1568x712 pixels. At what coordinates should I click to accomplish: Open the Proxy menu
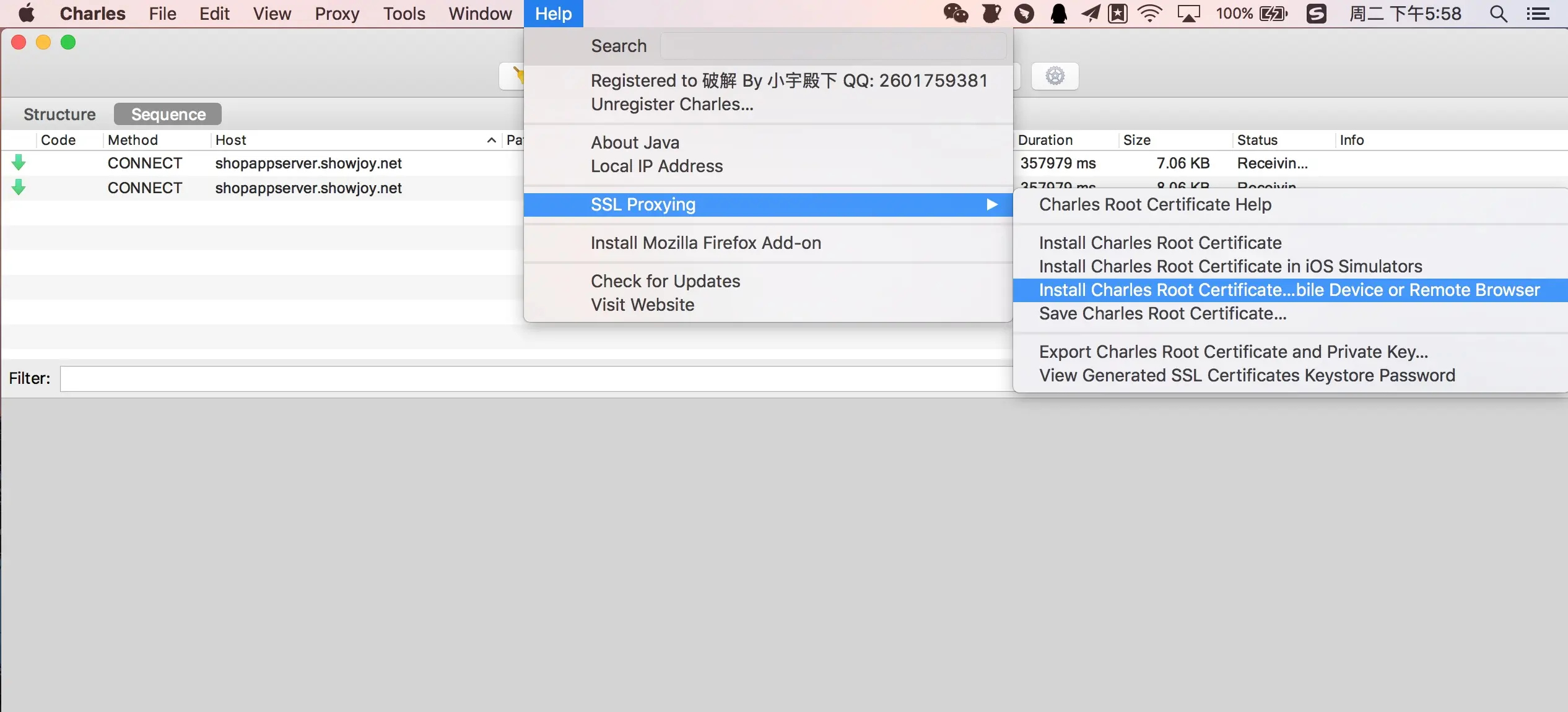(336, 13)
